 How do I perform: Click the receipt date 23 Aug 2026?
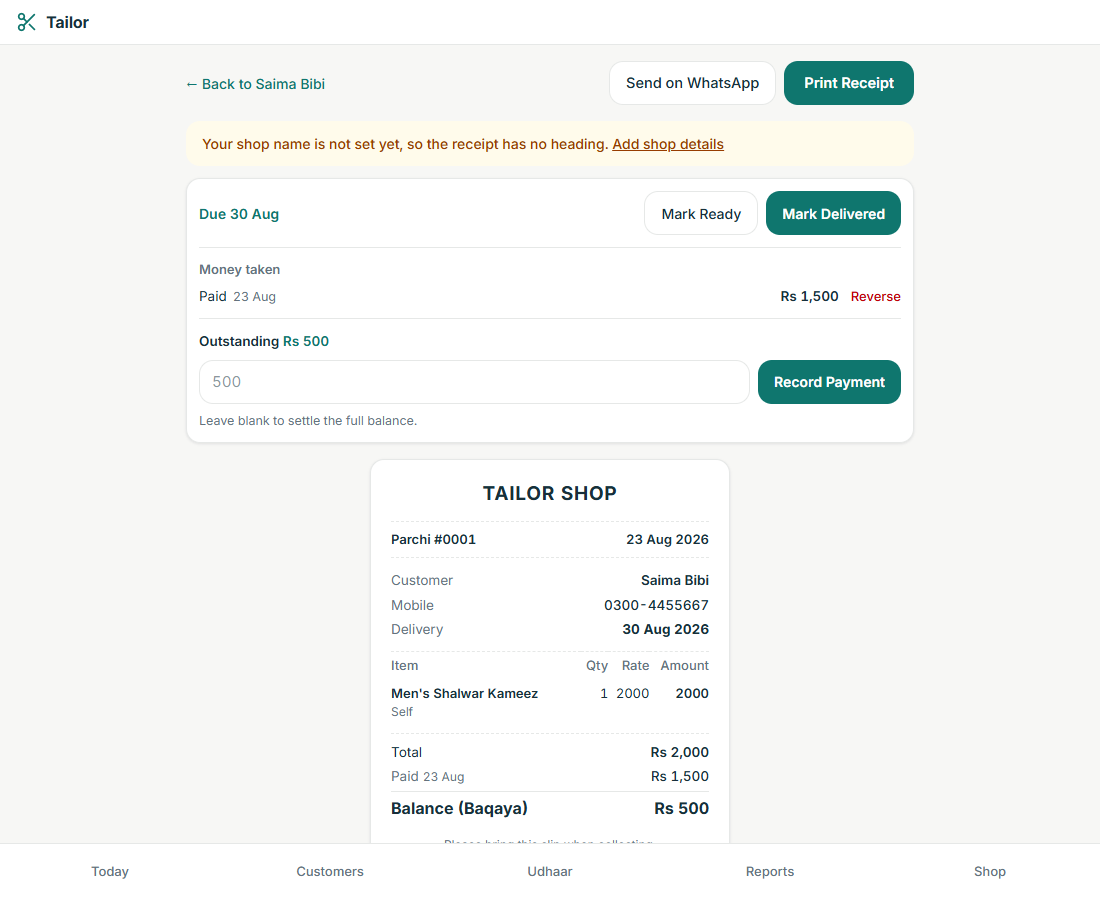[x=667, y=539]
